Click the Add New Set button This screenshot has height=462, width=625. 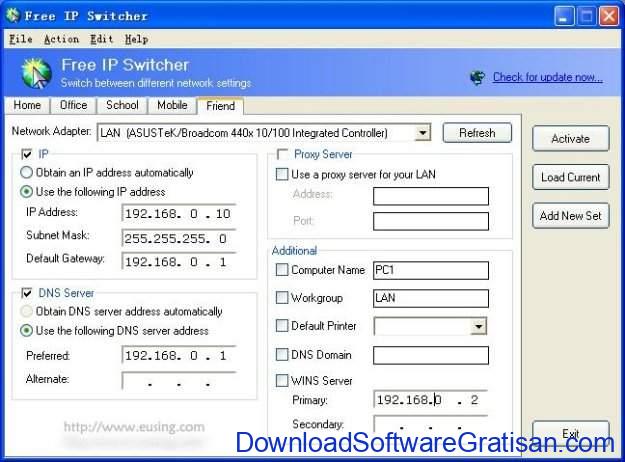coord(570,216)
